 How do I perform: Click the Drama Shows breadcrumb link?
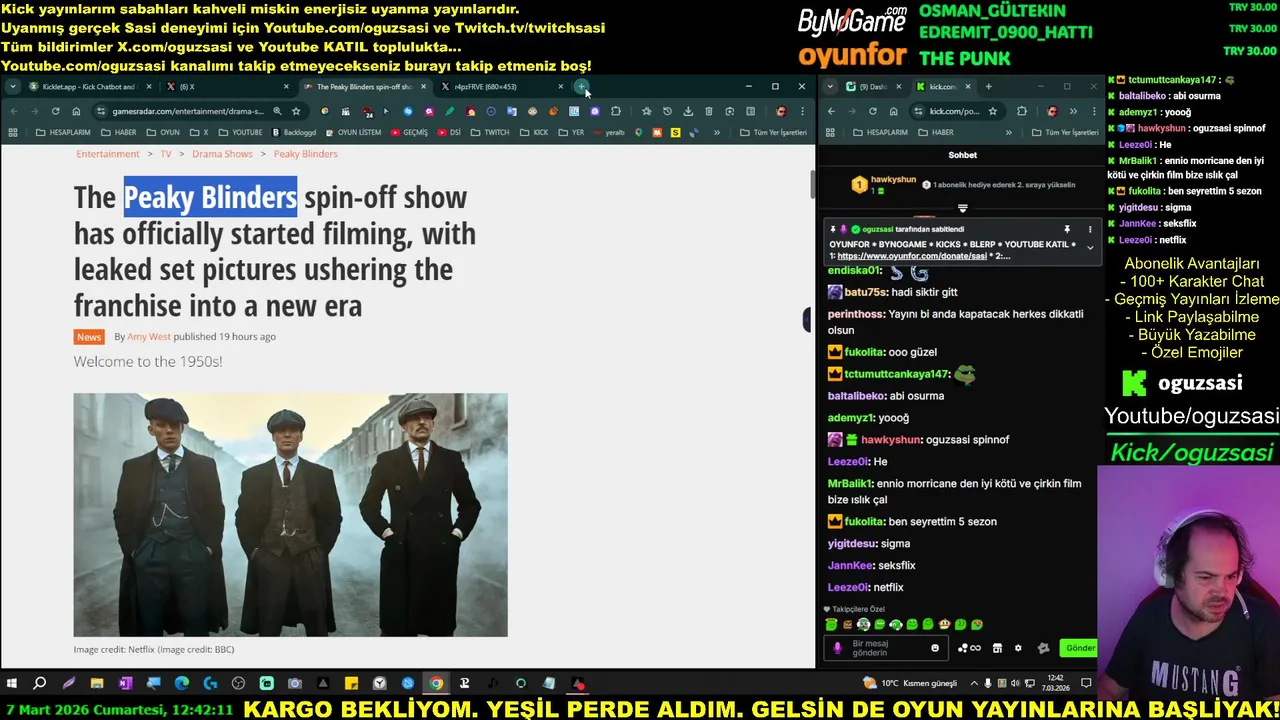coord(222,154)
